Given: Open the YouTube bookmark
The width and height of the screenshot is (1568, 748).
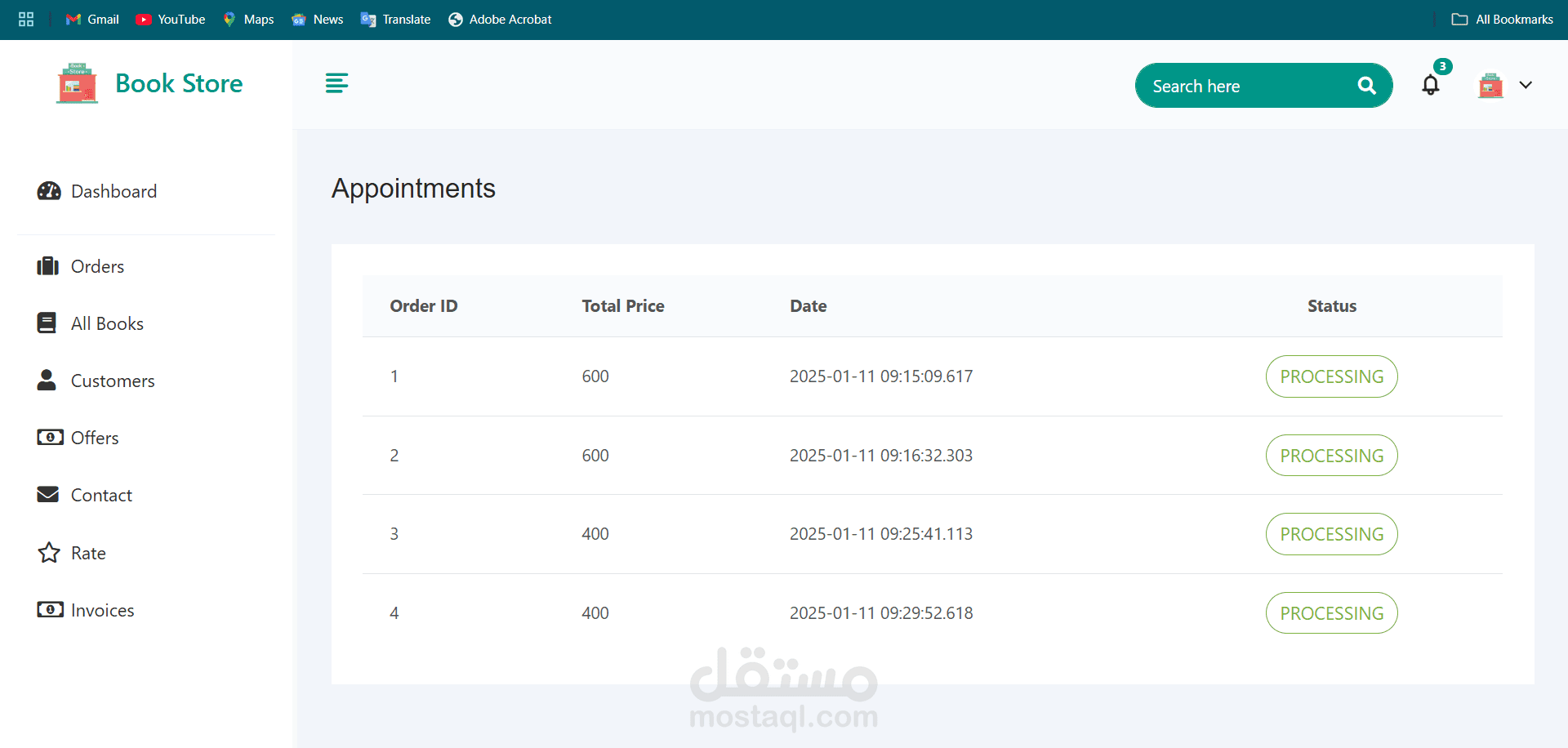Looking at the screenshot, I should click(170, 20).
